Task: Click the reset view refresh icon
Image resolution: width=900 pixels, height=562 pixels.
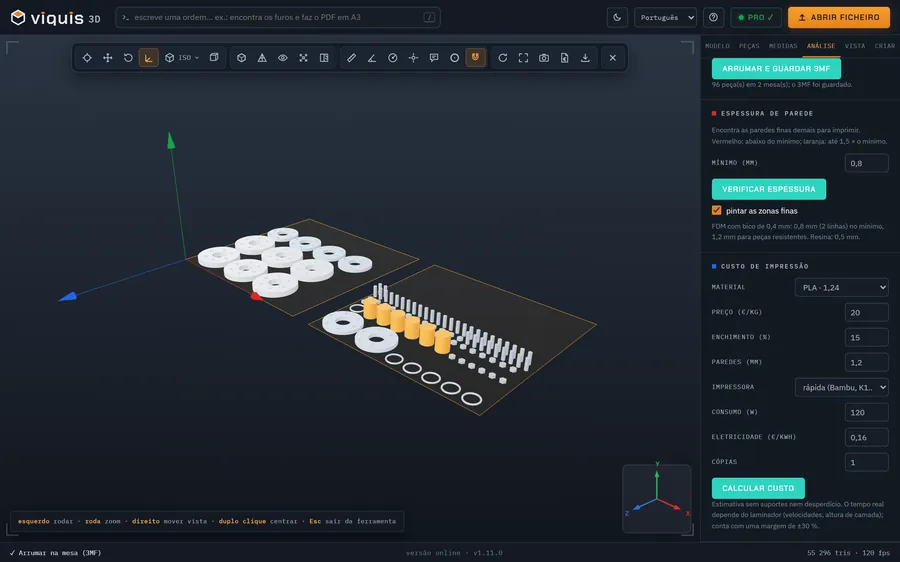Action: (x=503, y=57)
